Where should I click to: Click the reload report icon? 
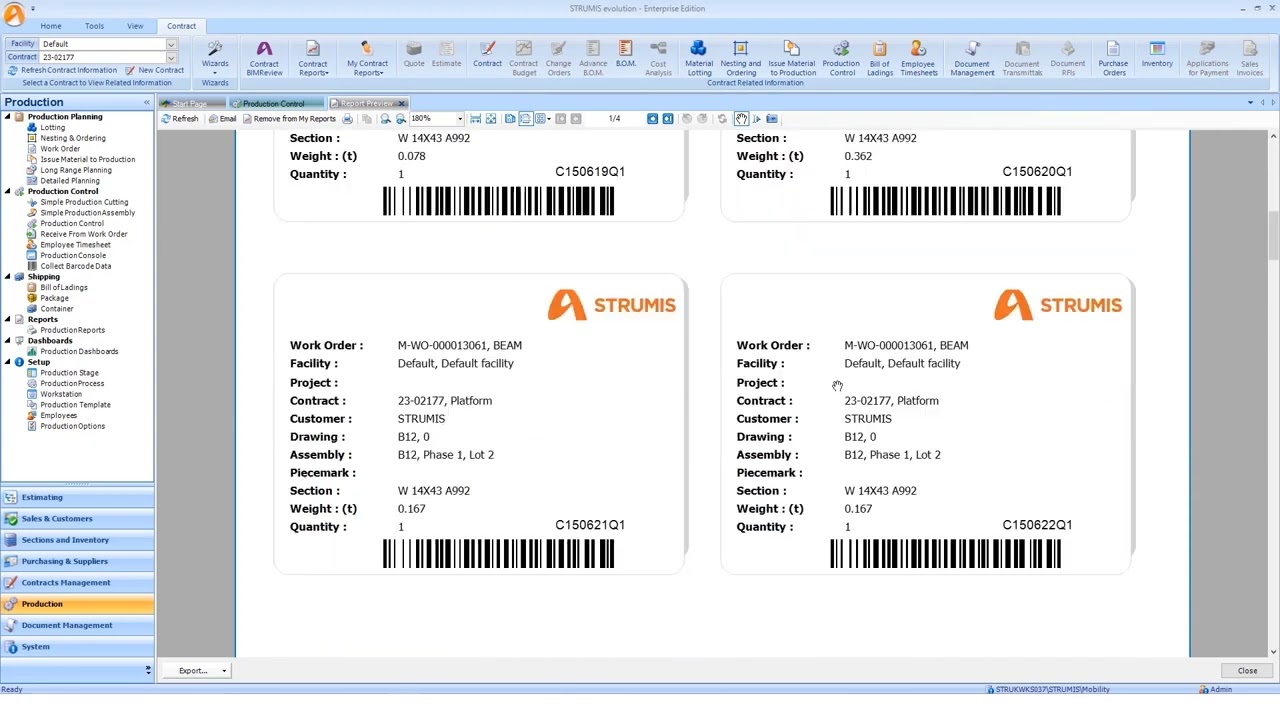(x=722, y=119)
